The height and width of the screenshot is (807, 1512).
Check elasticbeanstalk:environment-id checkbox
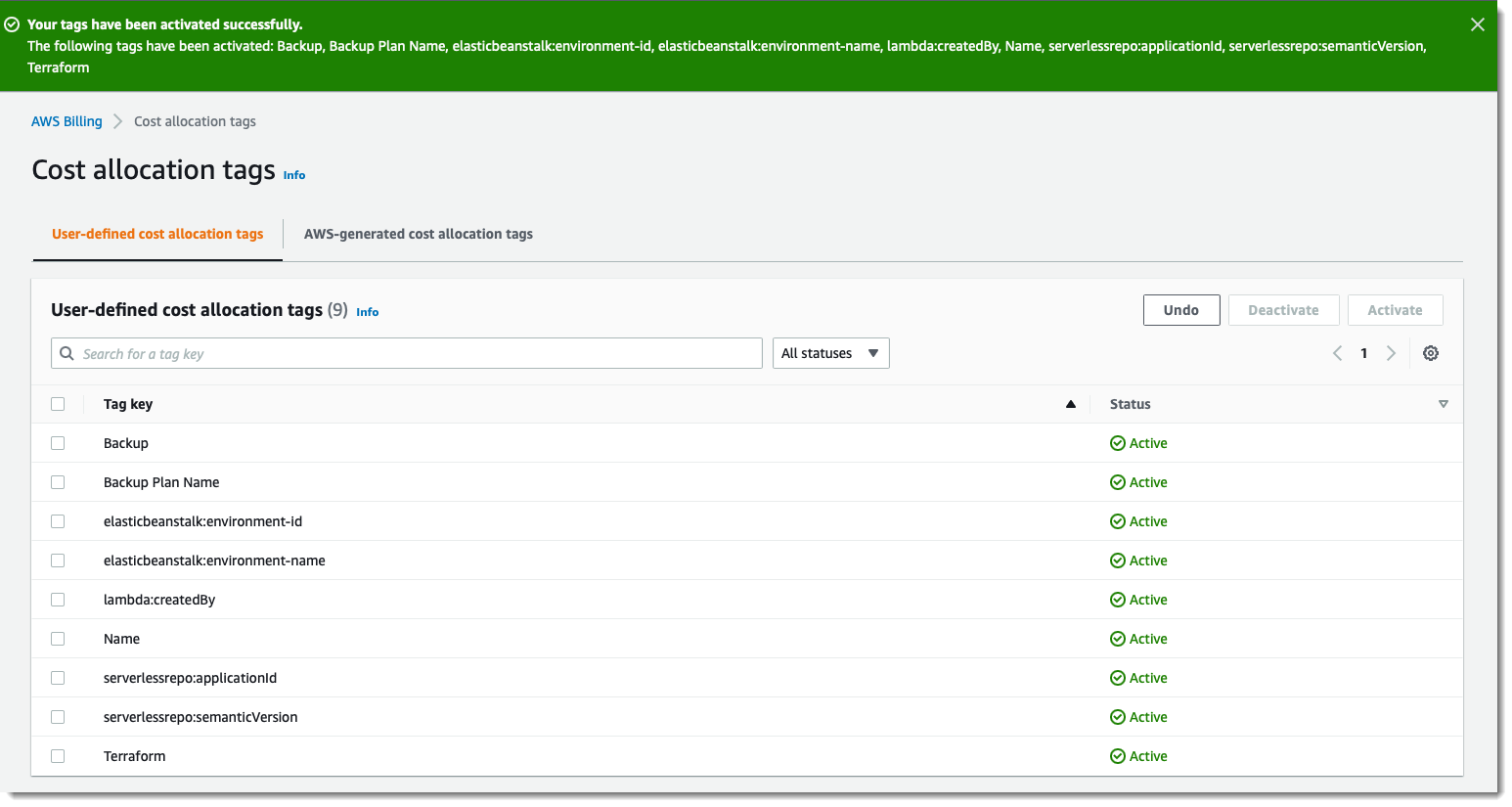pos(58,521)
